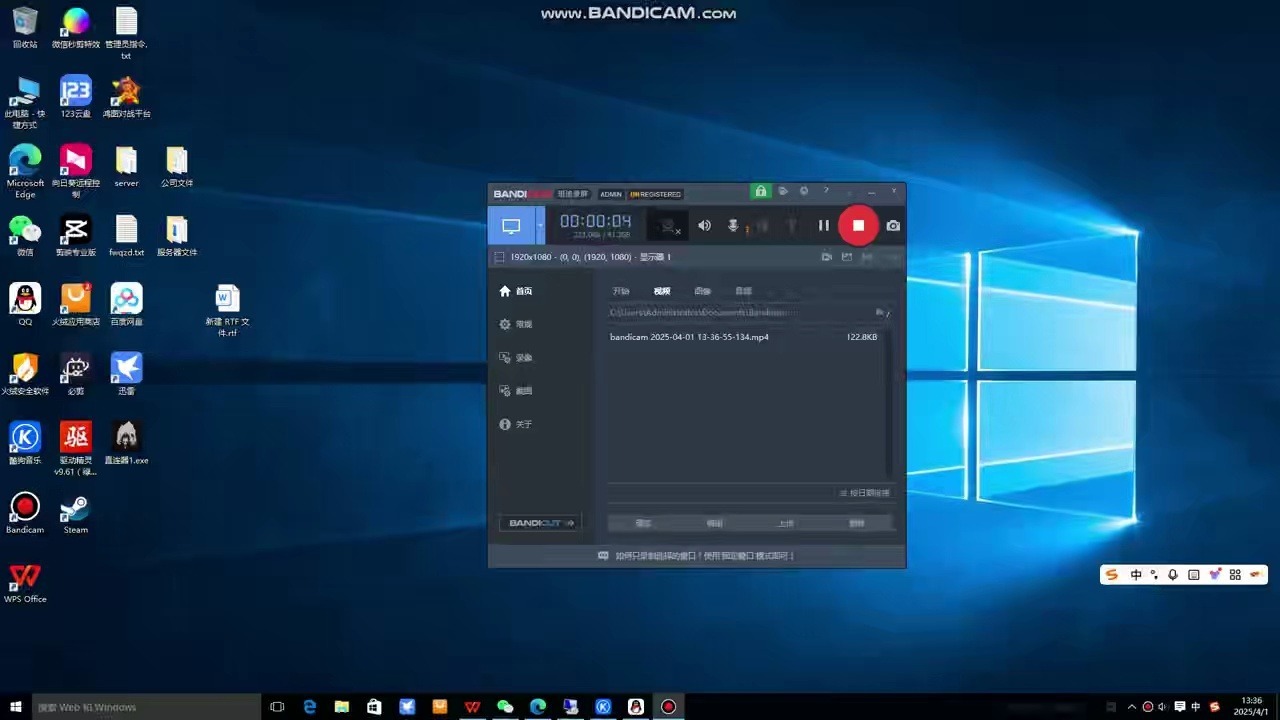Toggle 中 Chinese mode on Sogou IME bar
Screen dimensions: 1280x720
click(1136, 575)
